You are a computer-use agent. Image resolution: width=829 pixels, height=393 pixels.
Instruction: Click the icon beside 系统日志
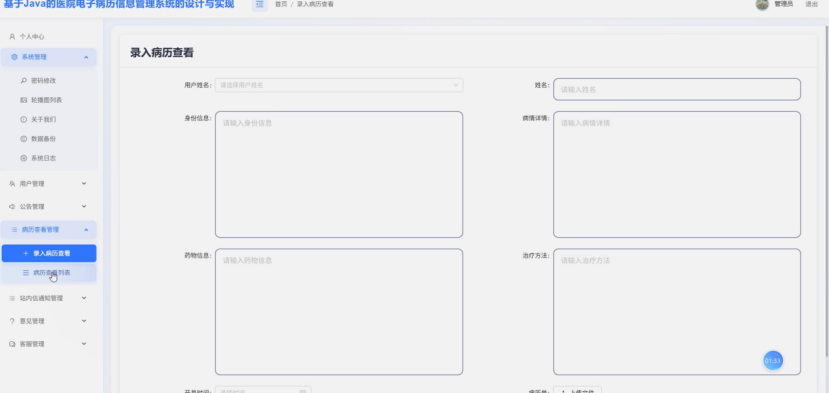point(23,158)
